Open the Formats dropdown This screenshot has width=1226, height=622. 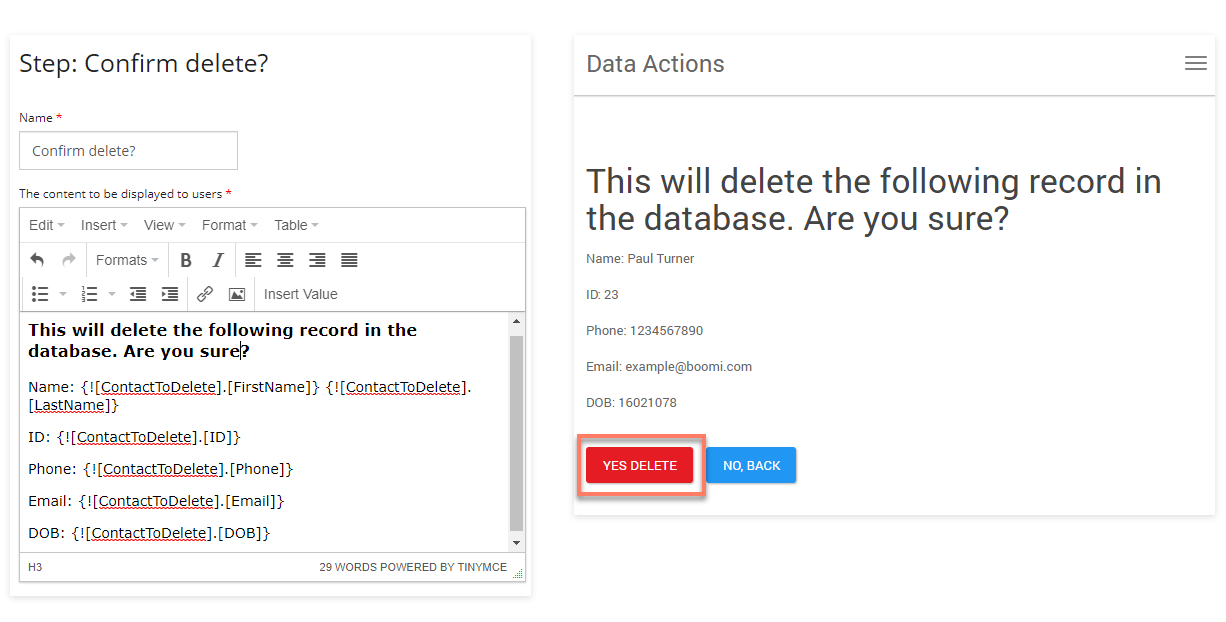click(x=127, y=260)
